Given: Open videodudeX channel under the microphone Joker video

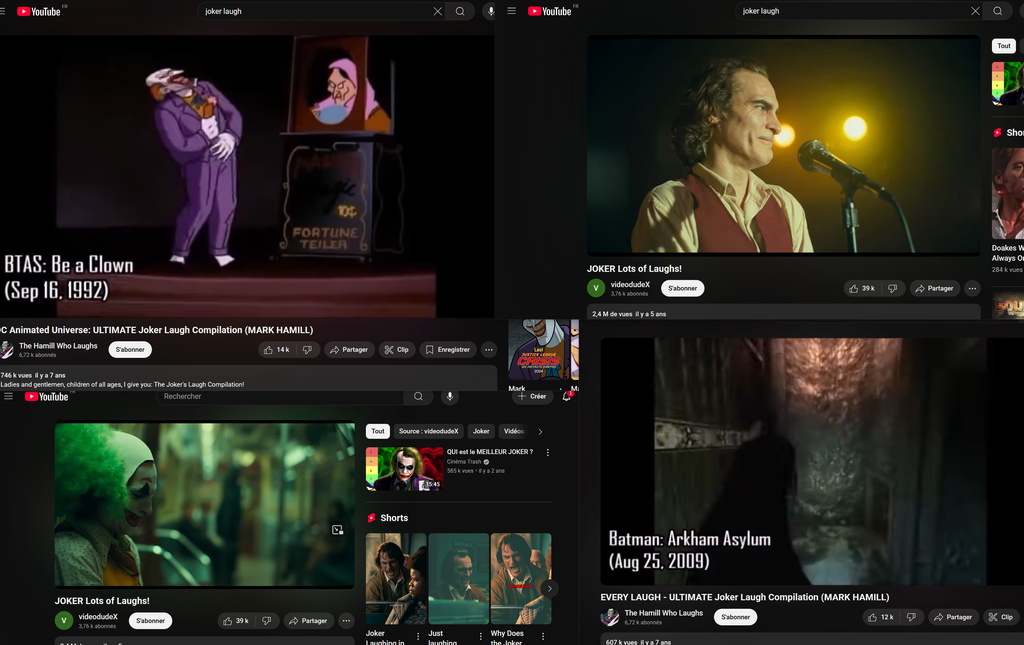Looking at the screenshot, I should 630,285.
